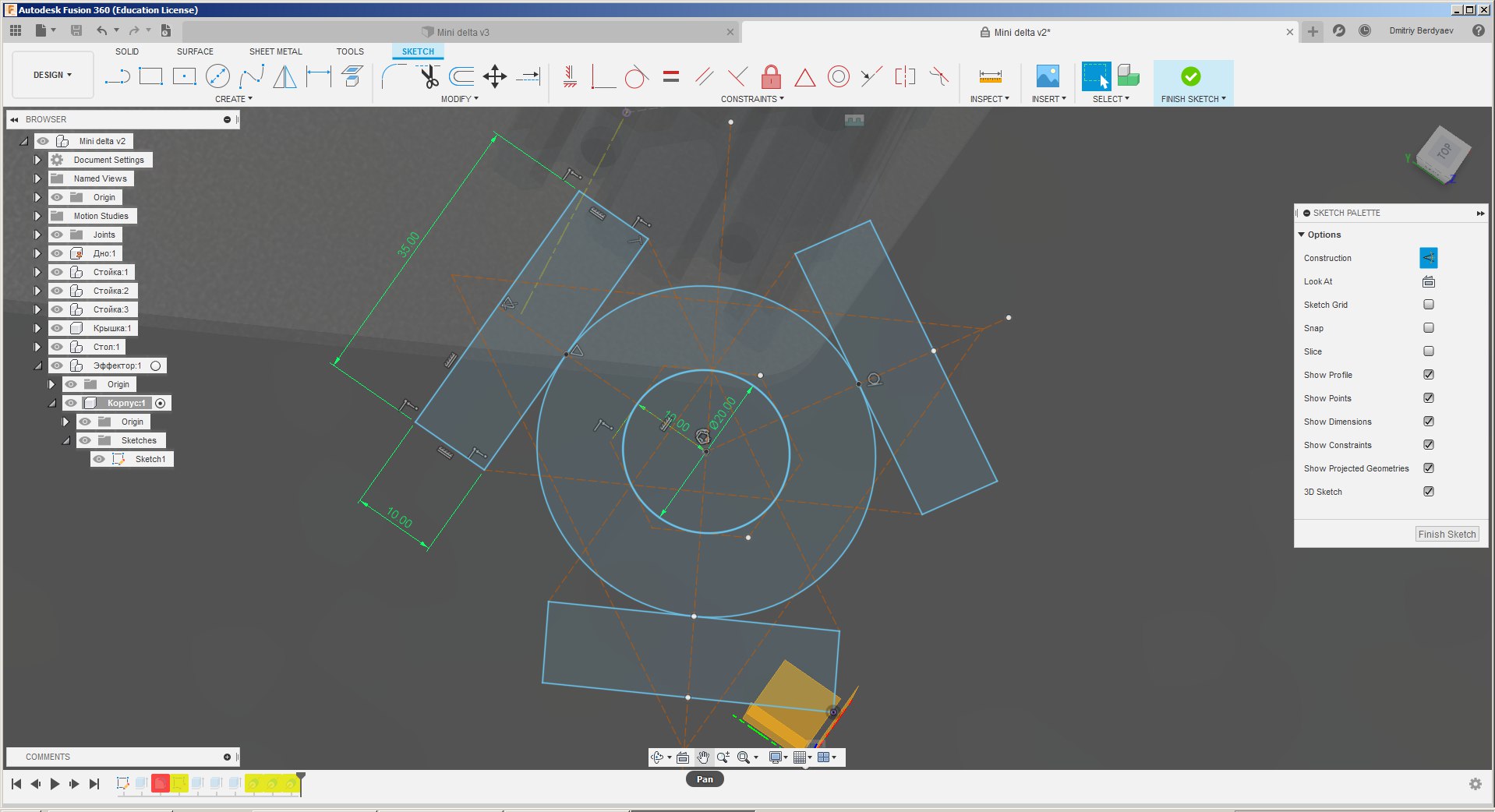Collapse the Sketches folder node
The height and width of the screenshot is (812, 1495).
(66, 440)
